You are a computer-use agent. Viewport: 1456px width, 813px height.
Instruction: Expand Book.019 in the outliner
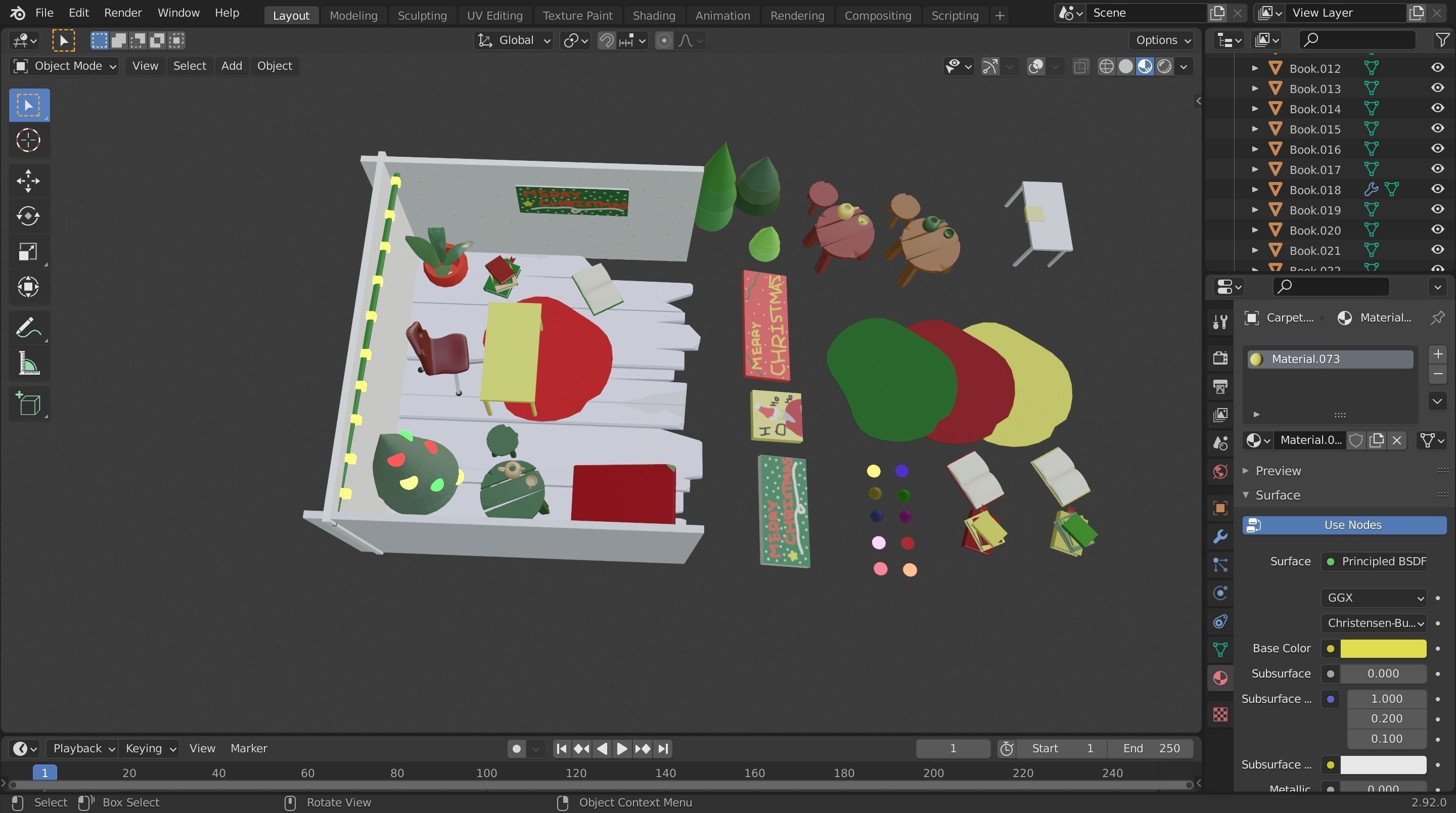[1255, 210]
